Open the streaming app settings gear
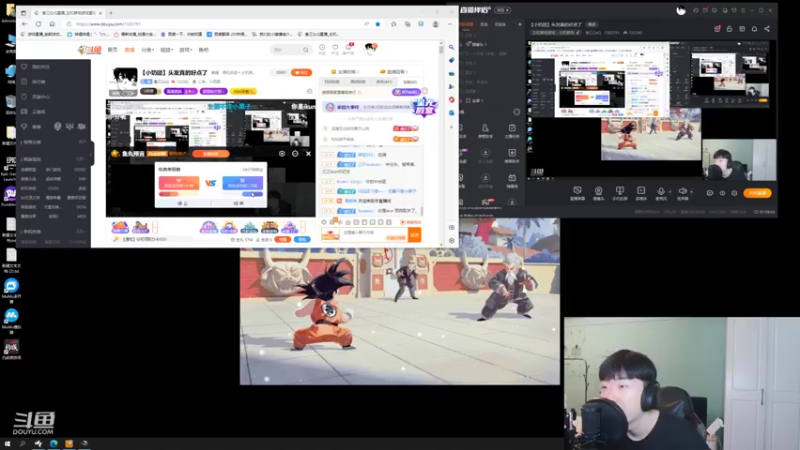The width and height of the screenshot is (800, 450). 734,193
